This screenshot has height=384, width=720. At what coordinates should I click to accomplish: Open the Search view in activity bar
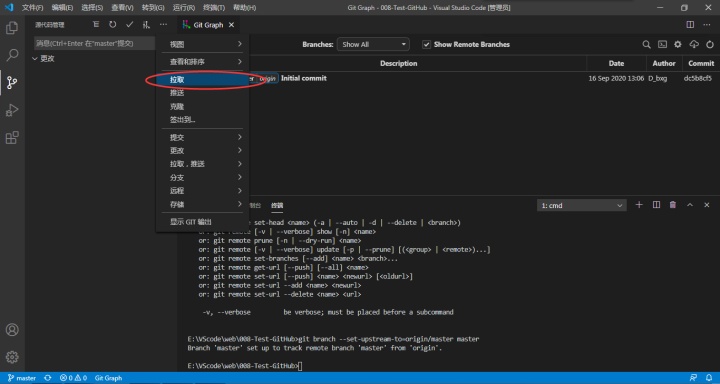click(x=12, y=56)
